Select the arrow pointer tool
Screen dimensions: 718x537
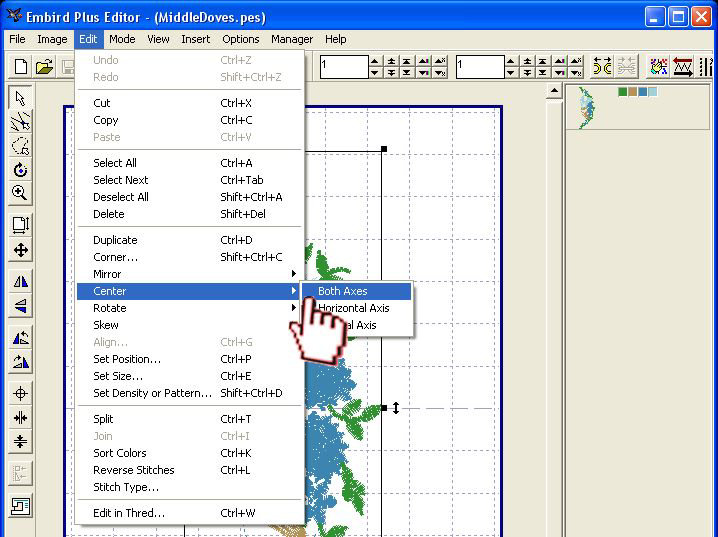20,98
